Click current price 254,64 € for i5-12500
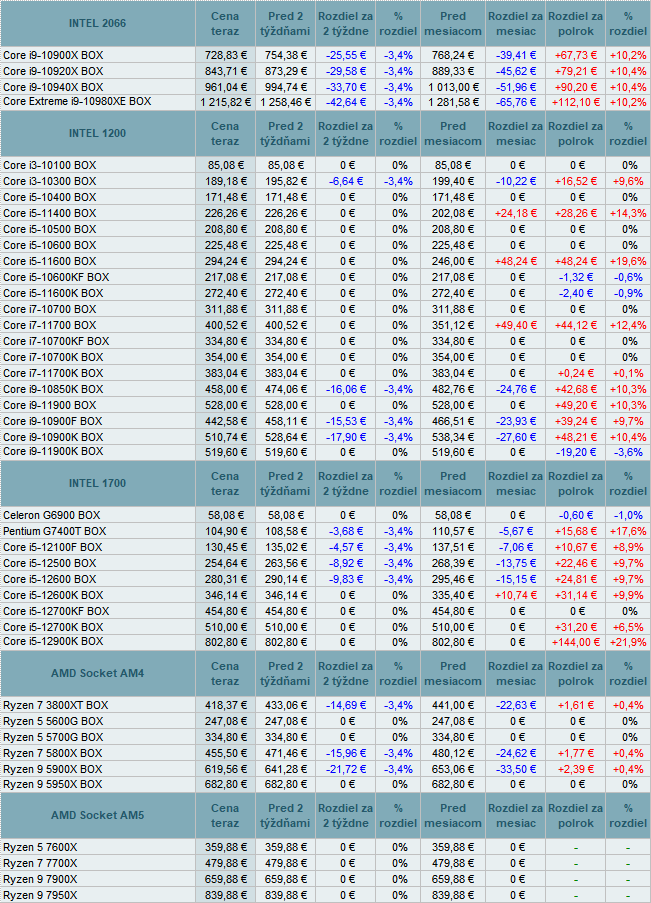The image size is (651, 903). [226, 563]
